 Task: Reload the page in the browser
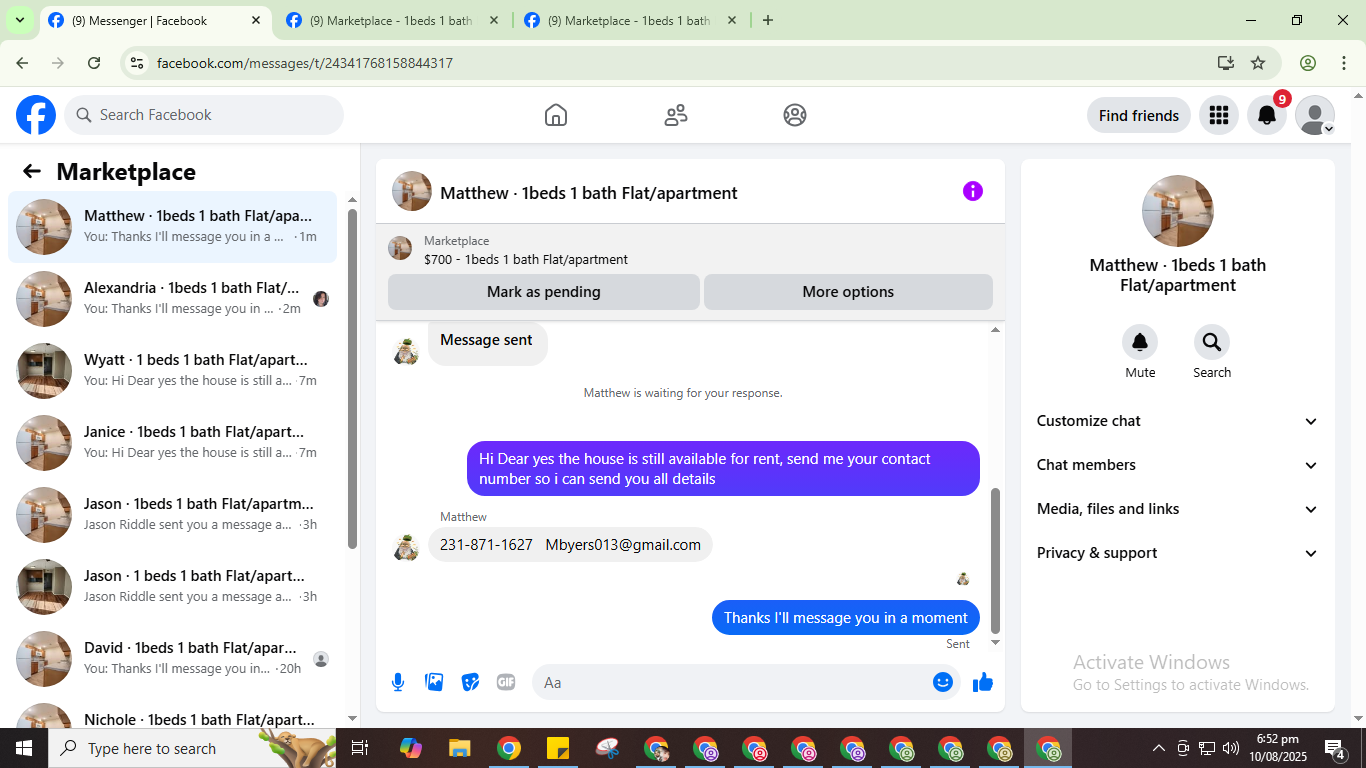pos(94,63)
